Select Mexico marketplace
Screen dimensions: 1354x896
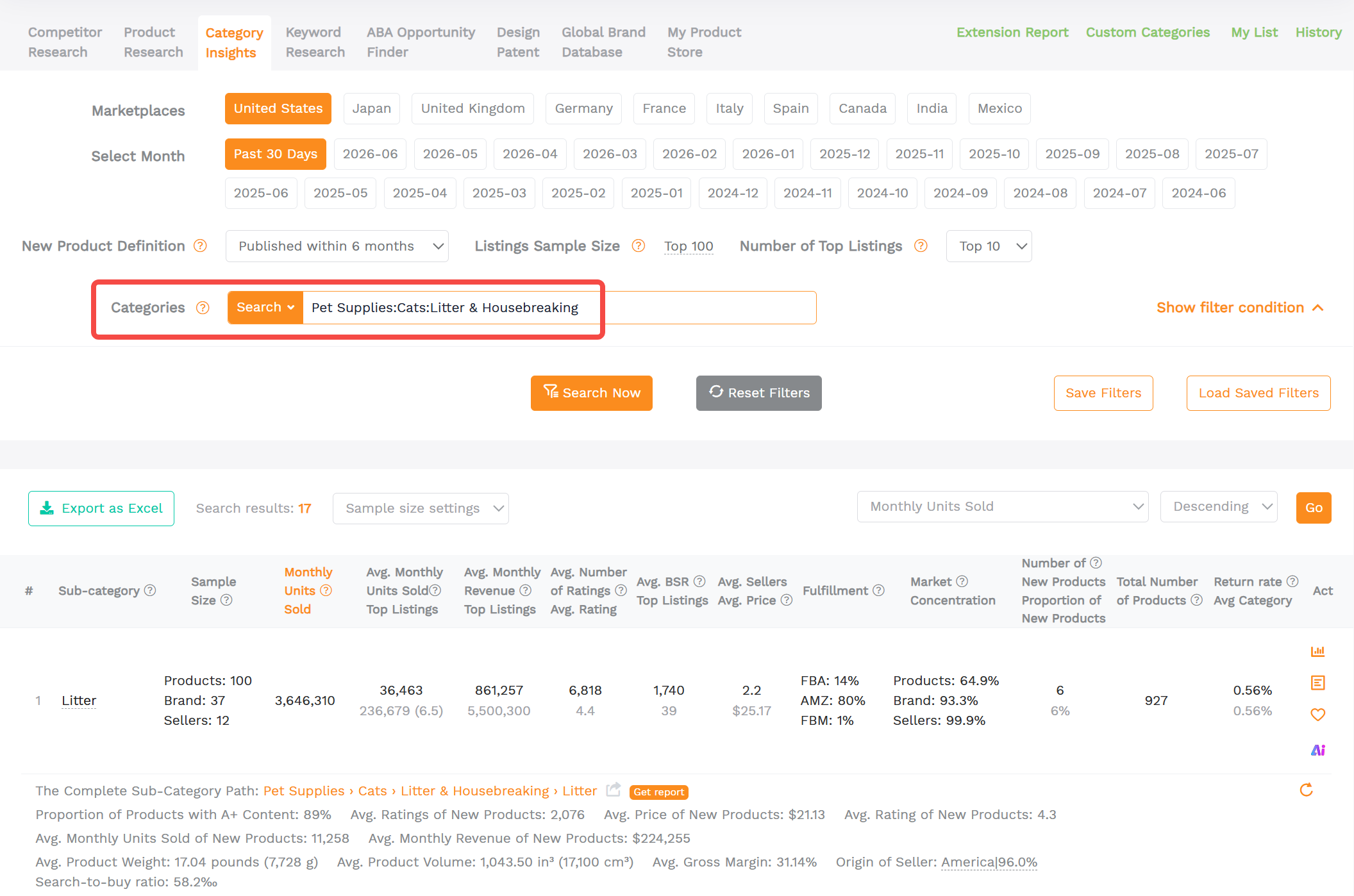click(999, 108)
